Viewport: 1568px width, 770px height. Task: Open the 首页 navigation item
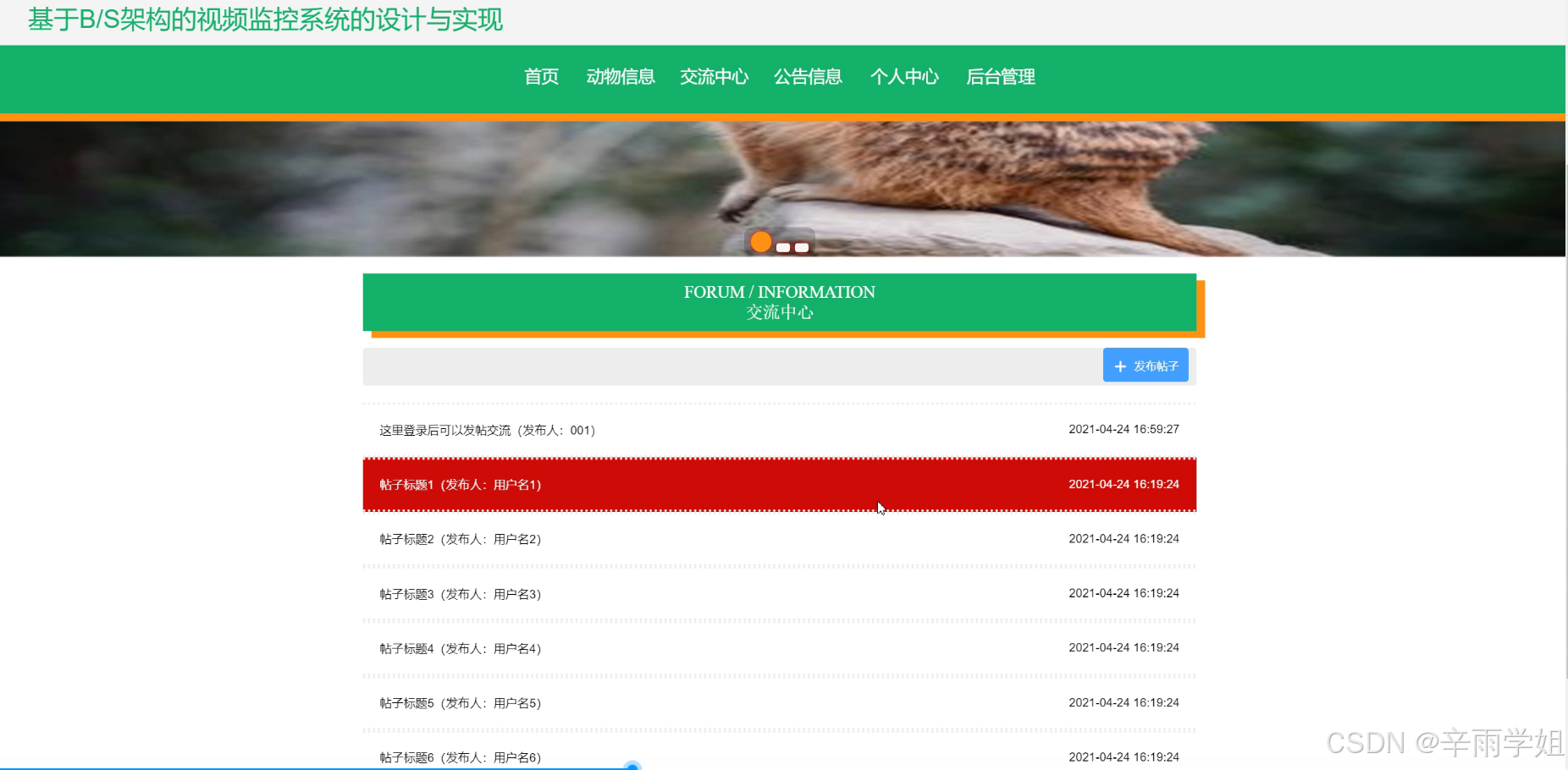point(541,77)
